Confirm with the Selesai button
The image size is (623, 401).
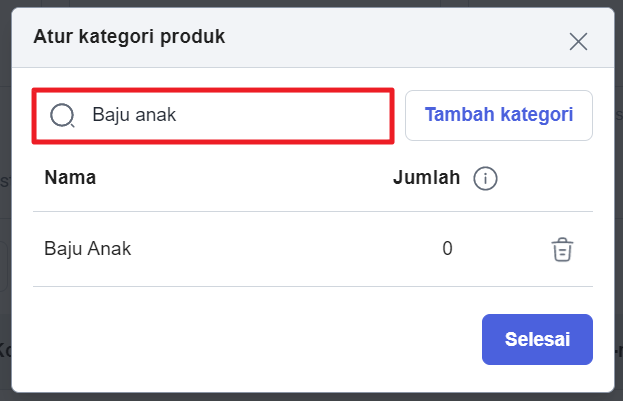(537, 339)
